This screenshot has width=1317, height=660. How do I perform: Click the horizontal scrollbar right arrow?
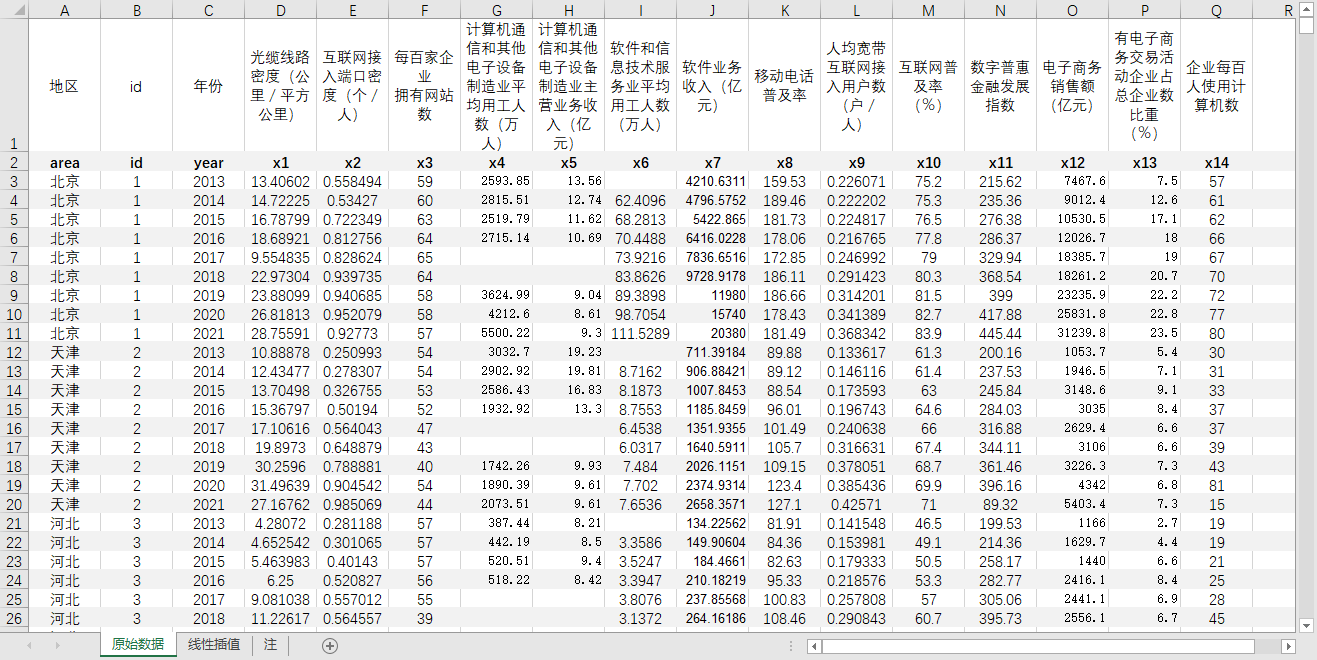(1288, 647)
